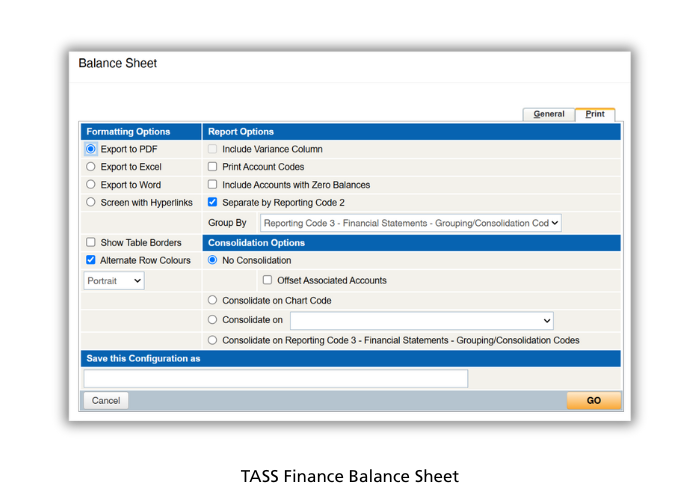Enable Show Table Borders checkbox

point(91,242)
